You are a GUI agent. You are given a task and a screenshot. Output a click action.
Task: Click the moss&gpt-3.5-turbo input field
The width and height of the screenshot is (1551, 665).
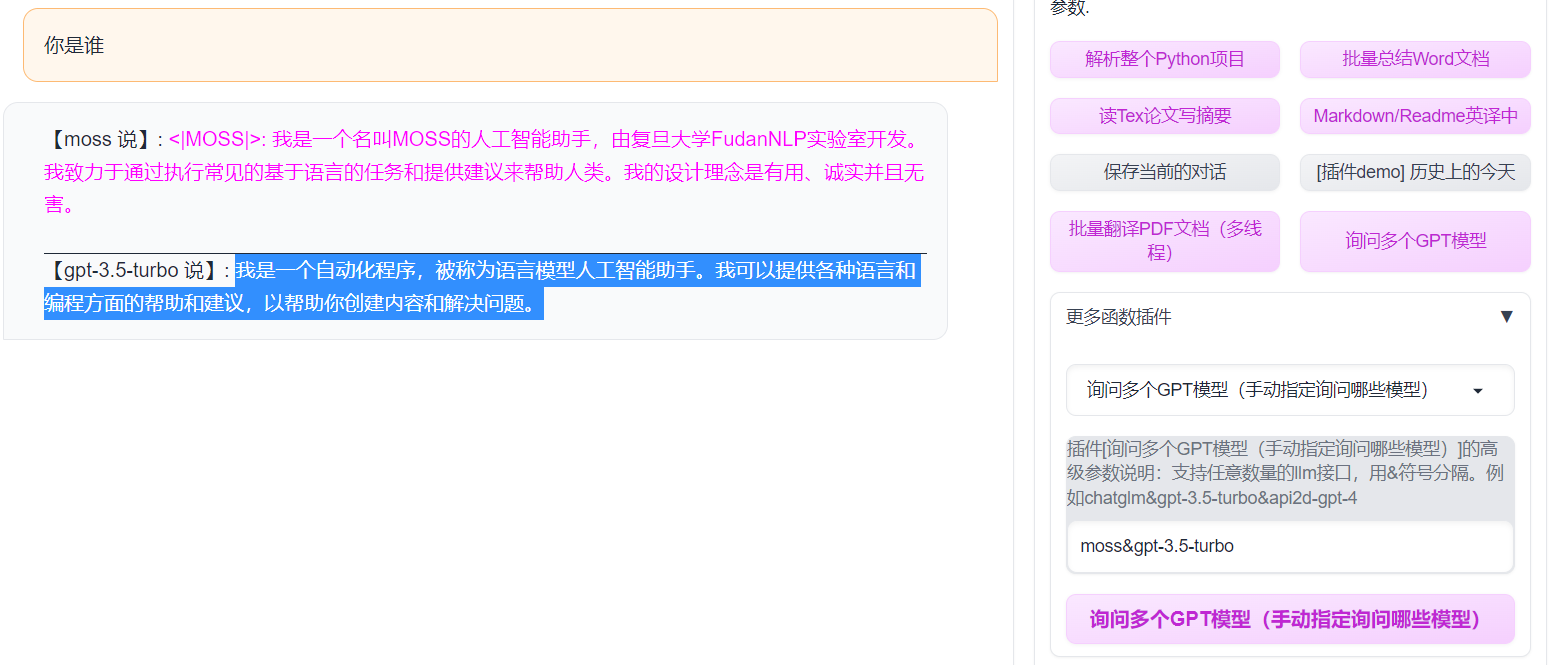pos(1290,547)
